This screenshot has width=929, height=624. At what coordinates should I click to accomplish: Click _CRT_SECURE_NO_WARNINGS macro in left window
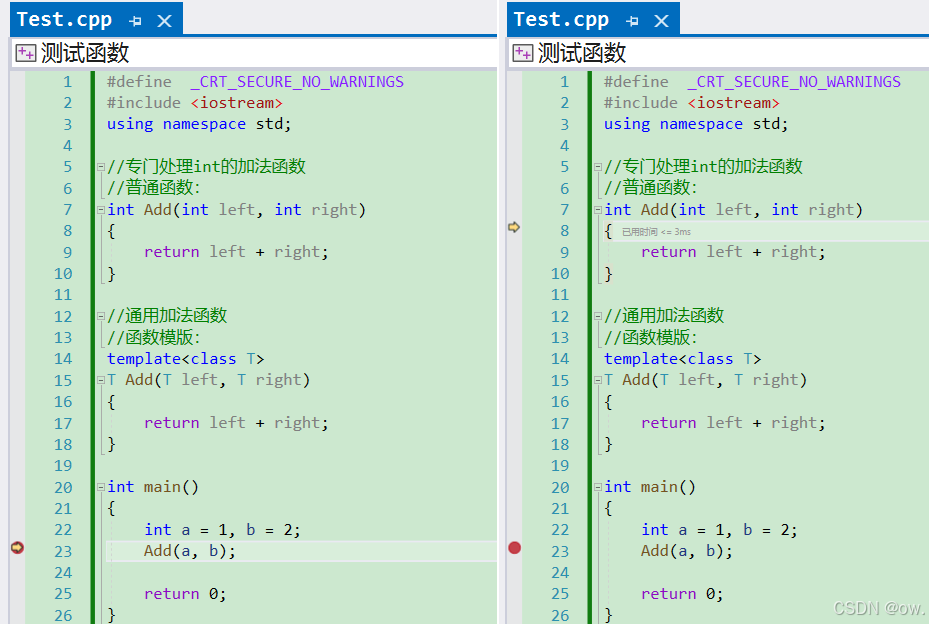click(x=297, y=82)
